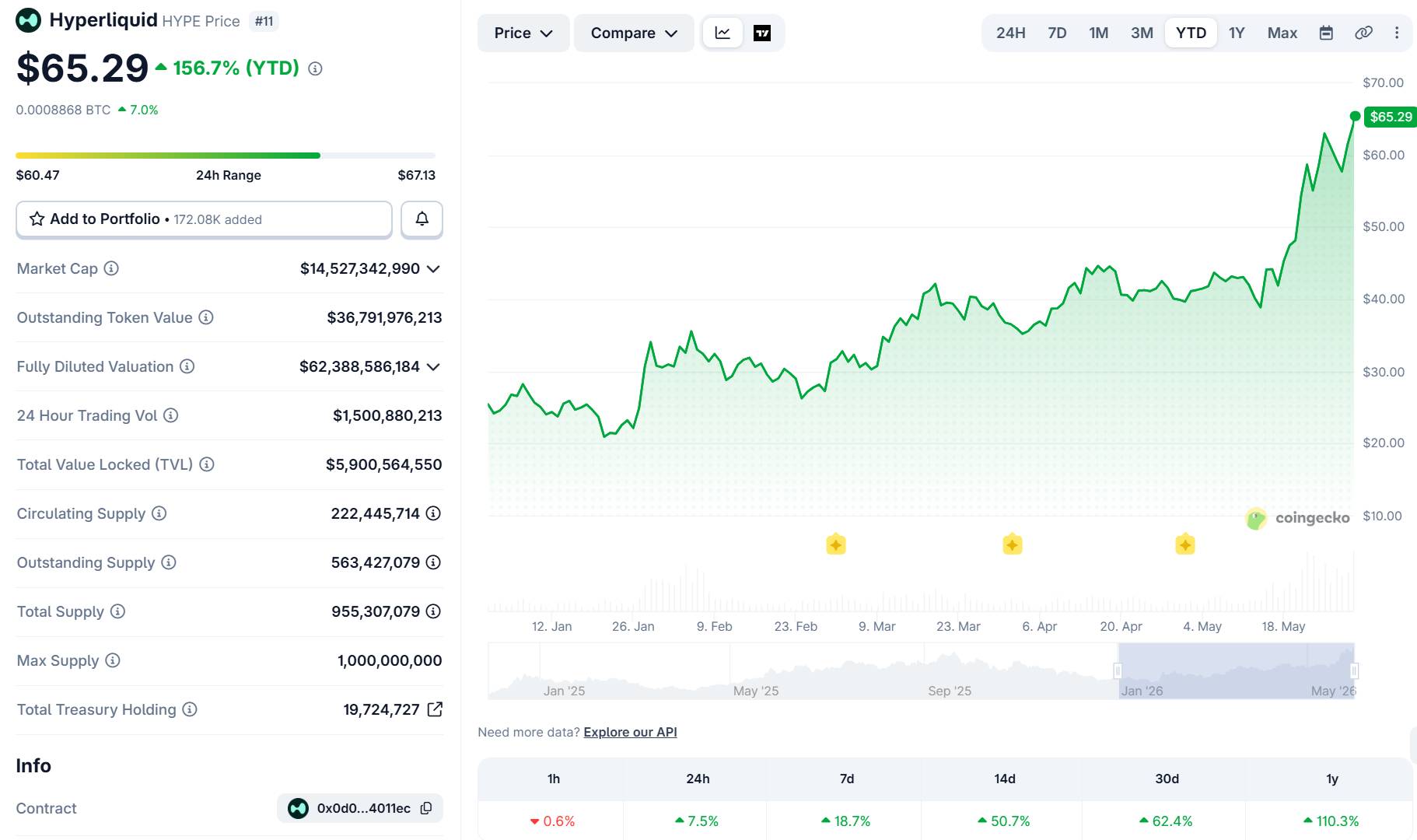This screenshot has height=840, width=1417.
Task: Click the 0.0008868 BTC price text
Action: click(x=64, y=110)
